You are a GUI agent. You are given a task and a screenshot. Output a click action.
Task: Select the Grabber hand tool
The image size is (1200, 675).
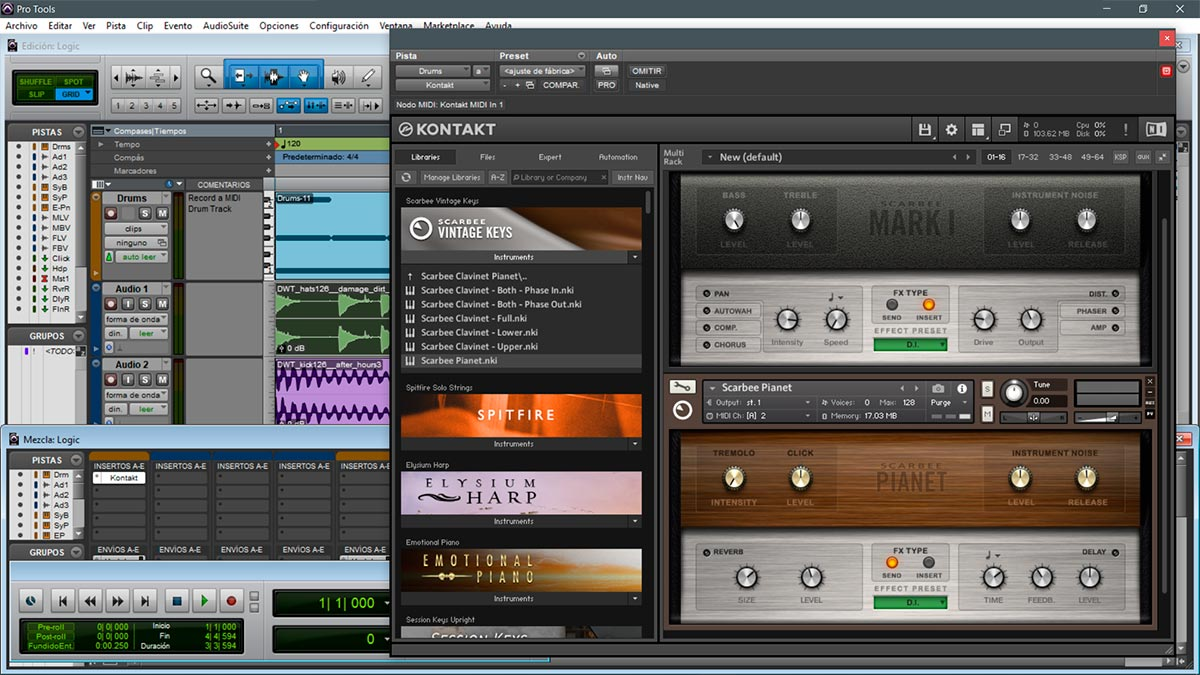pyautogui.click(x=304, y=76)
